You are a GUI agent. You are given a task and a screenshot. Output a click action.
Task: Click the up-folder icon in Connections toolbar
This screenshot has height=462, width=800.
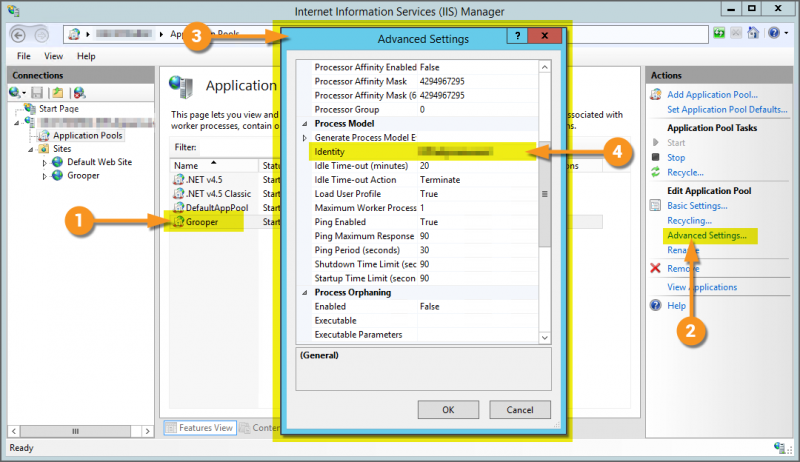pyautogui.click(x=58, y=92)
